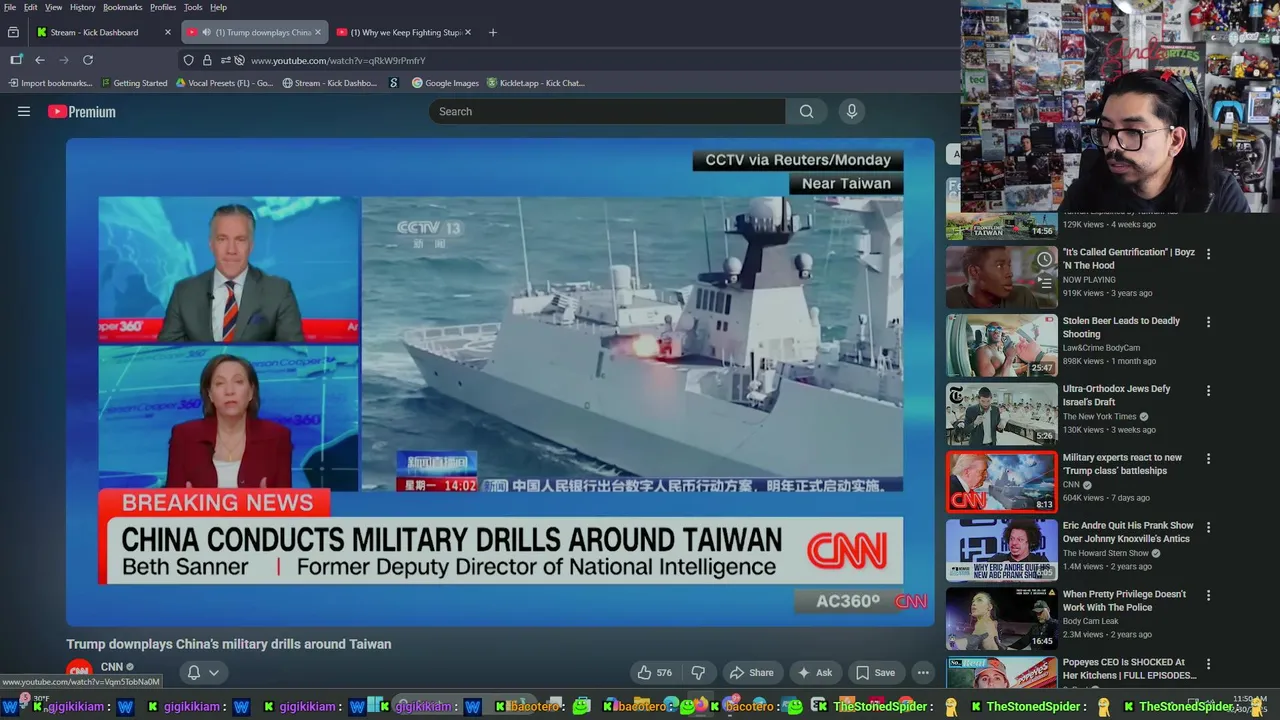Screen dimensions: 1280x720
Task: Start voice search with microphone icon
Action: [x=852, y=111]
